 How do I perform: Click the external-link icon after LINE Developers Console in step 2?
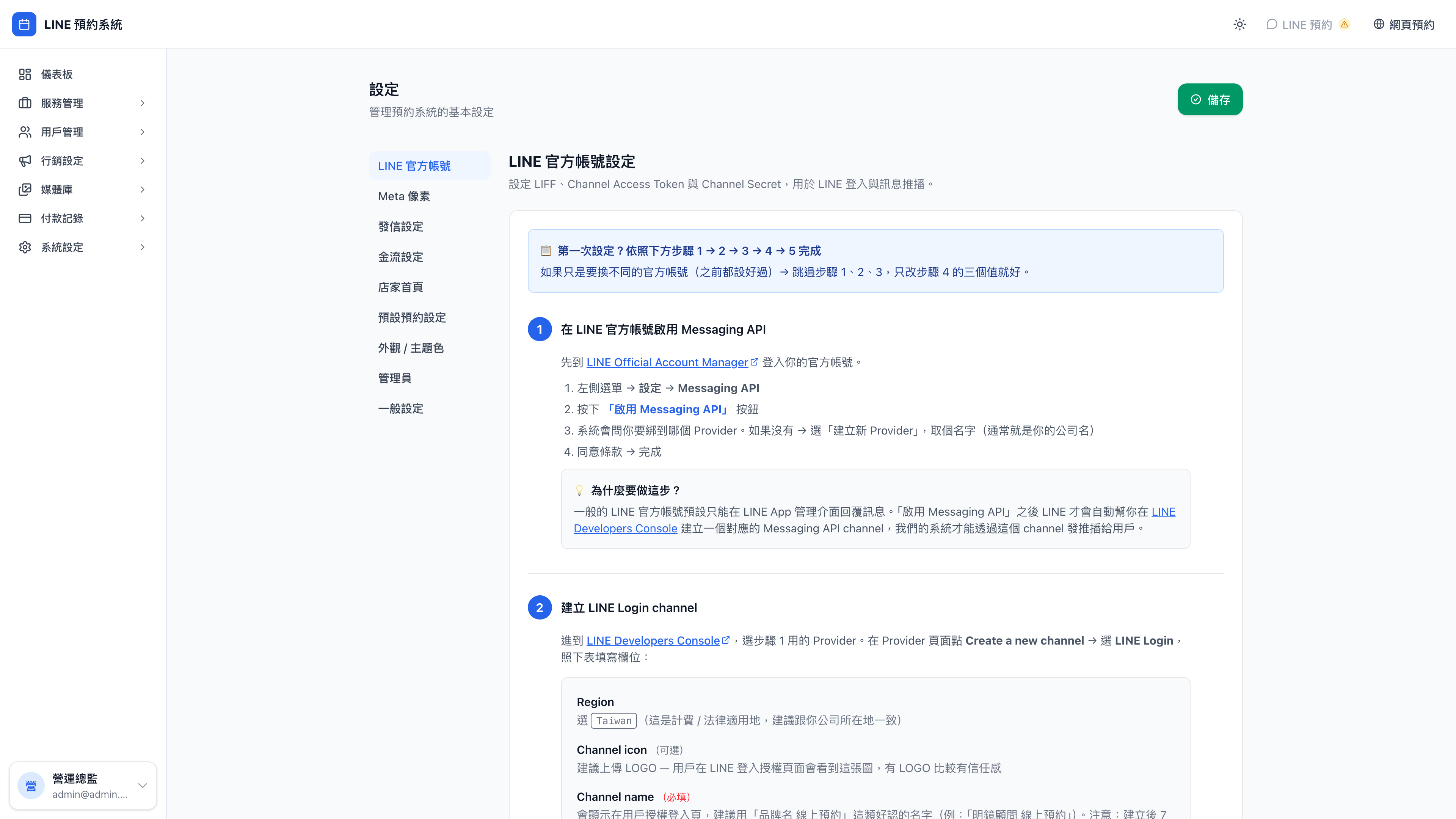coord(726,640)
